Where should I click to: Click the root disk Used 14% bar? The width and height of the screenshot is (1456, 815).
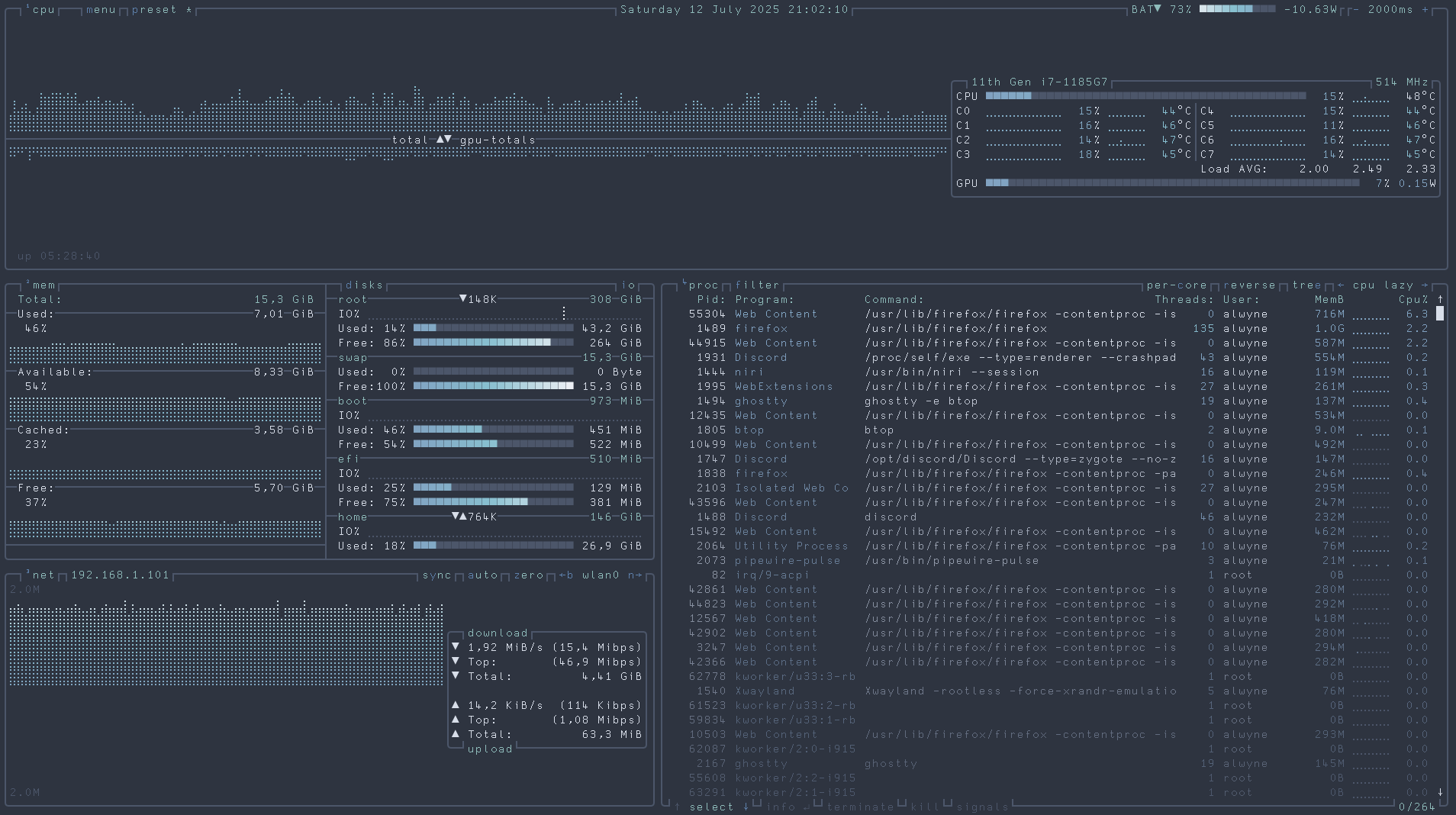click(x=493, y=328)
